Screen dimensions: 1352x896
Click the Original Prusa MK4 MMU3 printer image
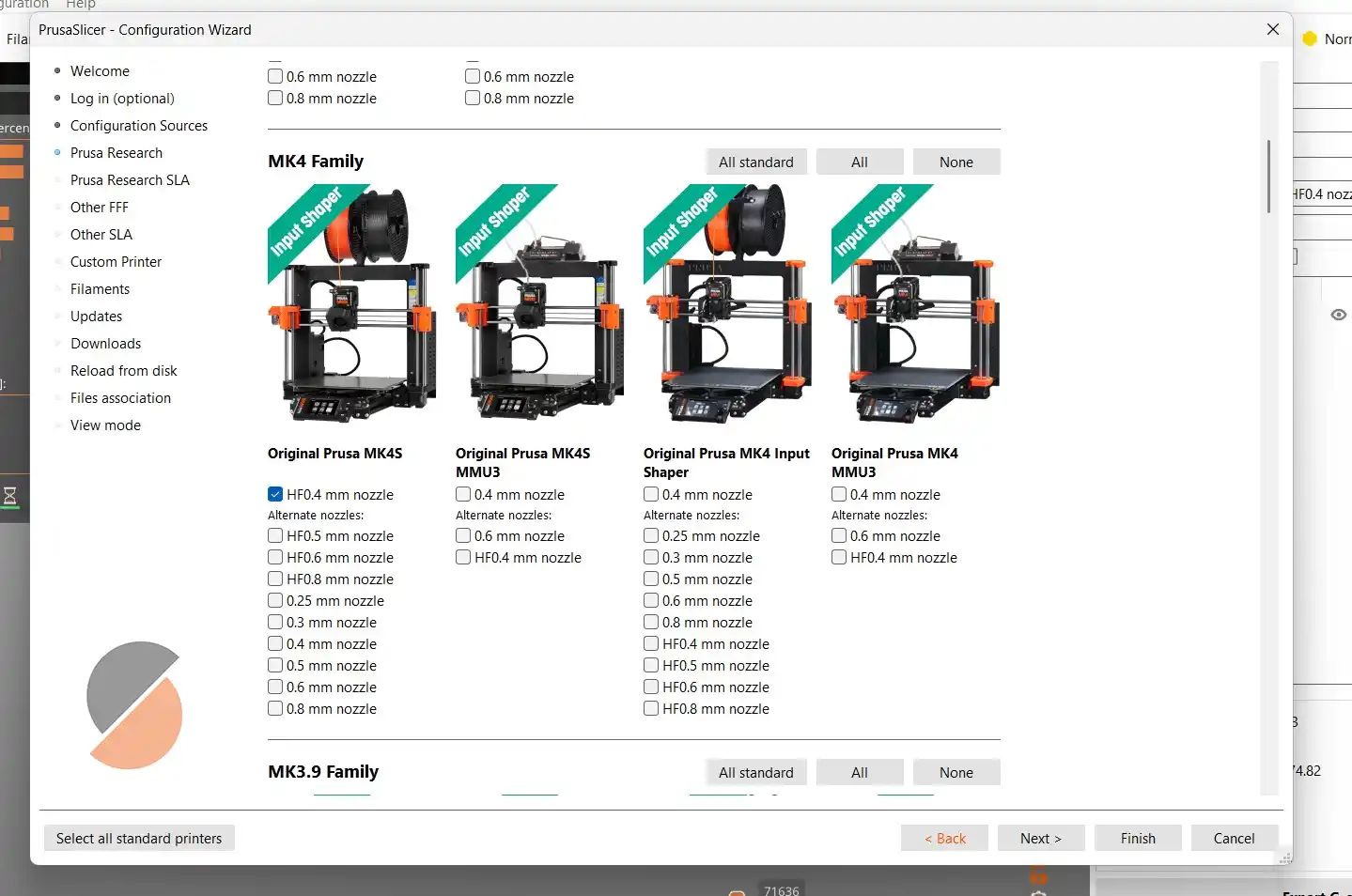click(x=916, y=303)
